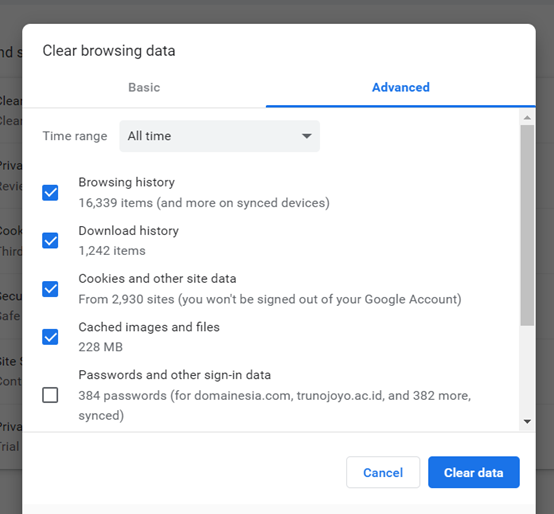This screenshot has width=554, height=514.
Task: Click the scrollbar down arrow
Action: coord(527,421)
